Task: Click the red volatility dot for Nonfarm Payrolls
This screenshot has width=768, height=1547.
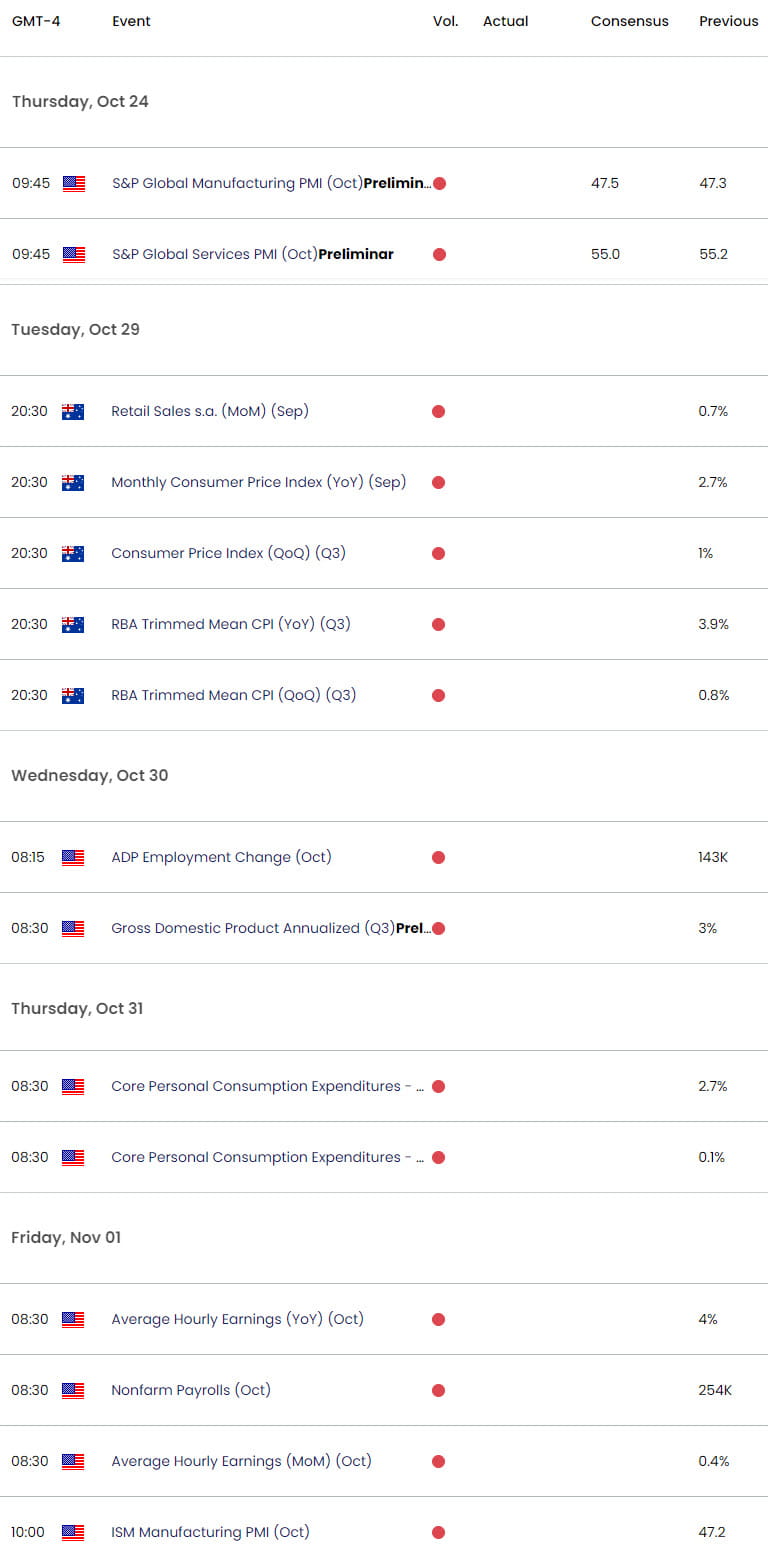Action: (438, 1390)
